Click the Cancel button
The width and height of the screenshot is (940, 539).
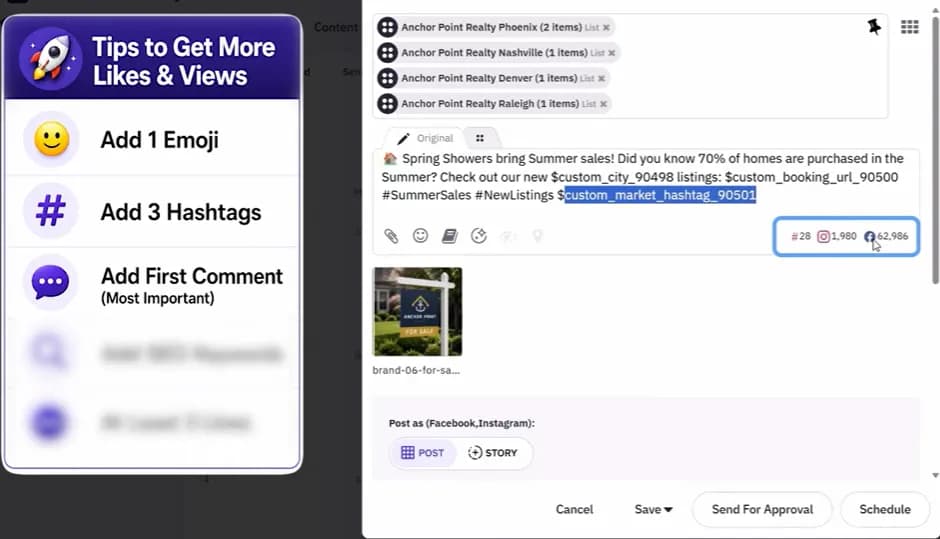574,510
